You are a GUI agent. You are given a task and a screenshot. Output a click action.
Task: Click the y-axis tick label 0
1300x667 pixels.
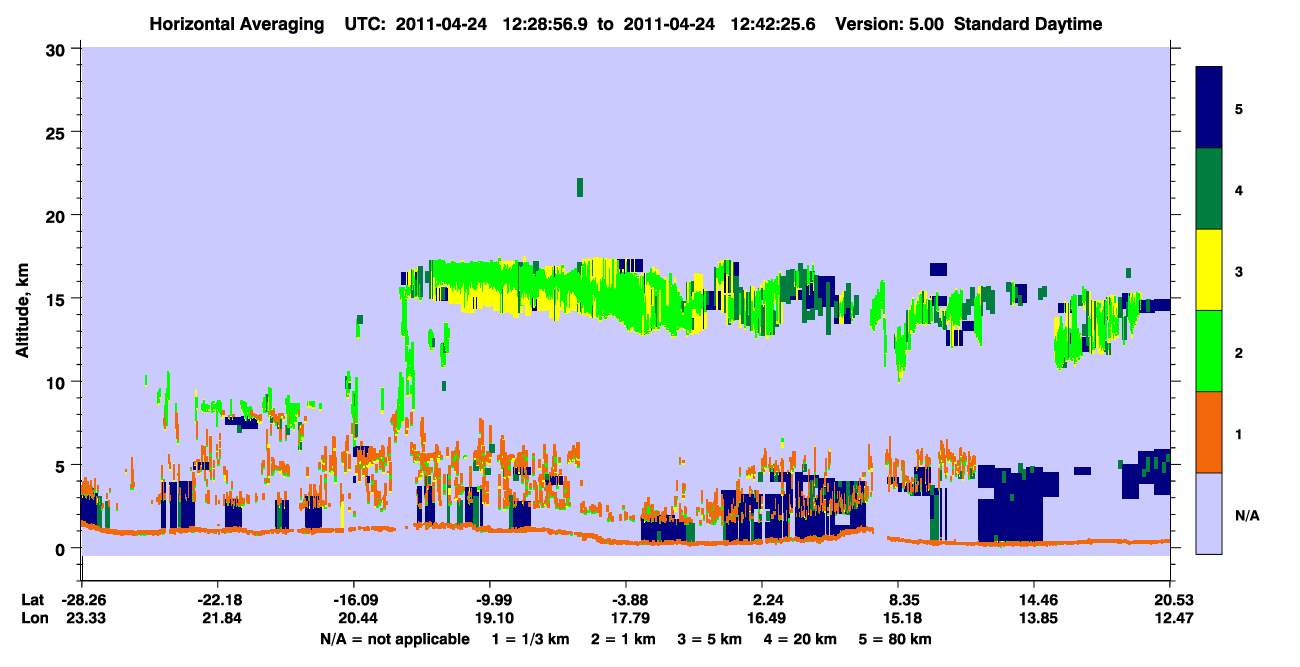point(61,548)
